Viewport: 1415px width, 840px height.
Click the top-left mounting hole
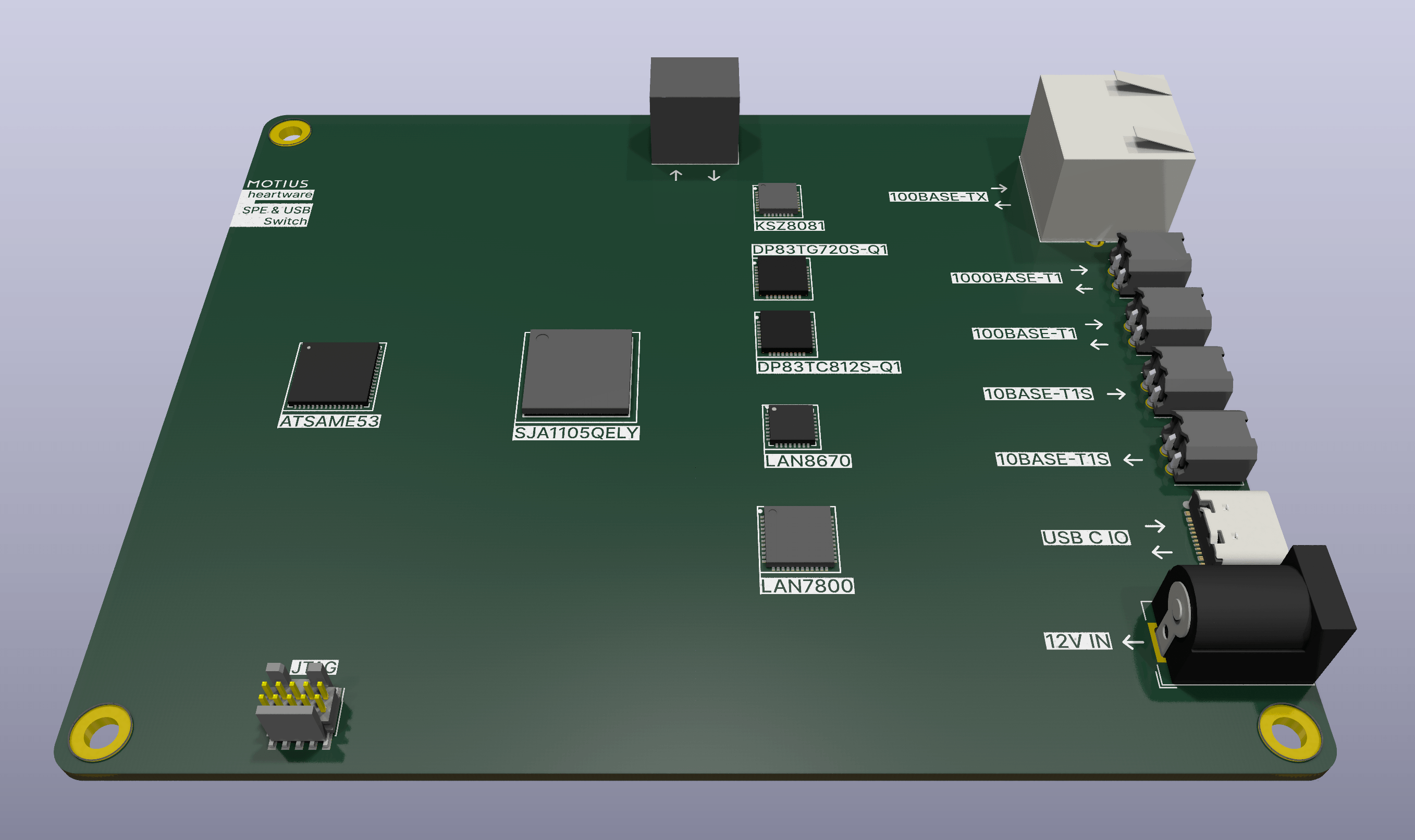[x=290, y=133]
